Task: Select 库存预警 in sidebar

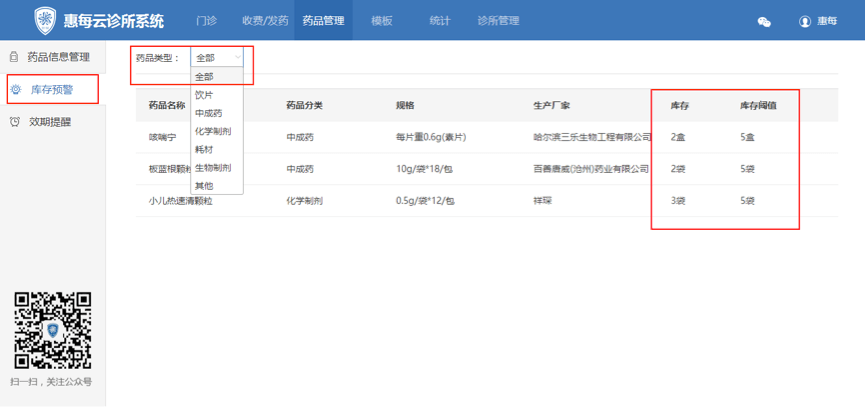Action: coord(51,90)
